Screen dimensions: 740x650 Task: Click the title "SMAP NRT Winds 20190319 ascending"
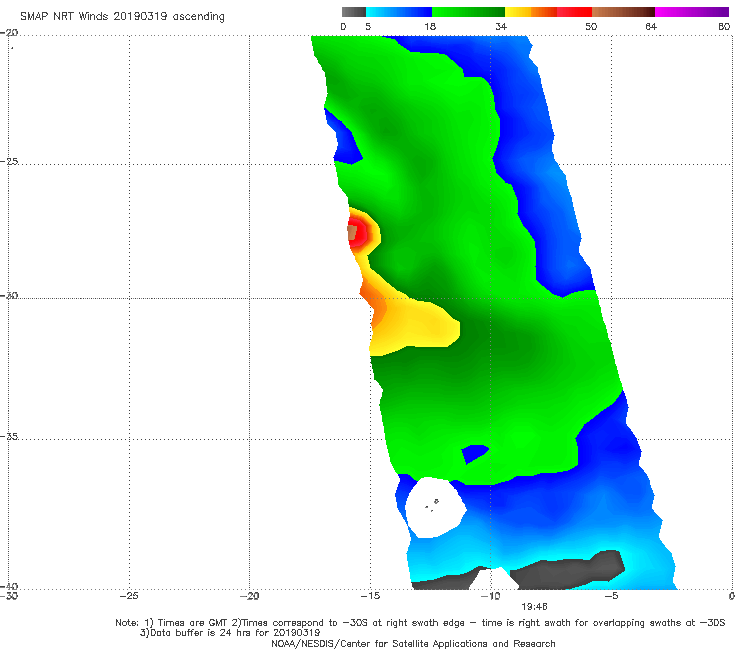[x=122, y=17]
